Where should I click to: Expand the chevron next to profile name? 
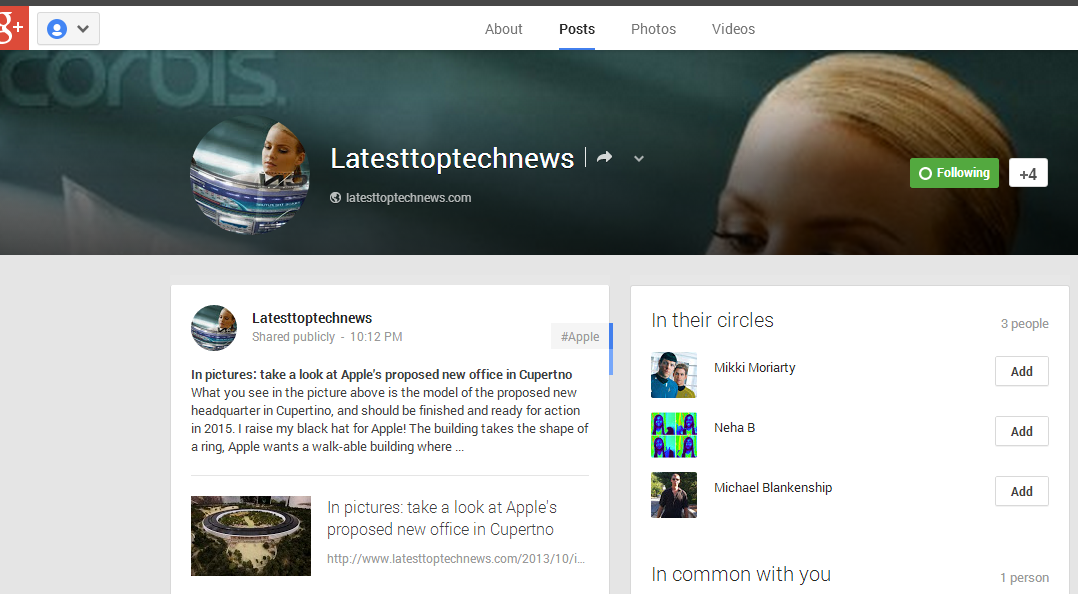[x=639, y=159]
